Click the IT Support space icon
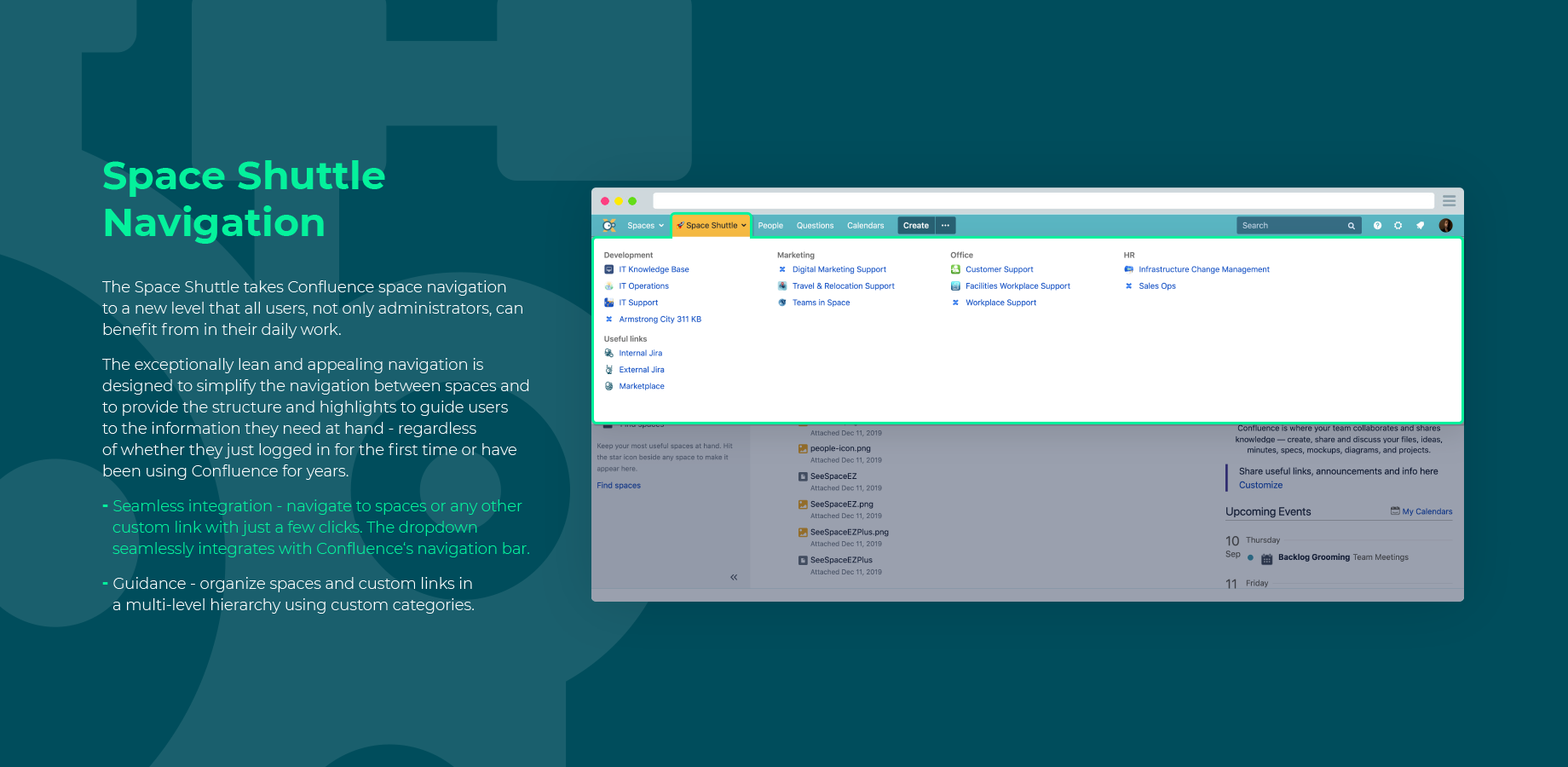This screenshot has height=767, width=1568. pyautogui.click(x=609, y=303)
